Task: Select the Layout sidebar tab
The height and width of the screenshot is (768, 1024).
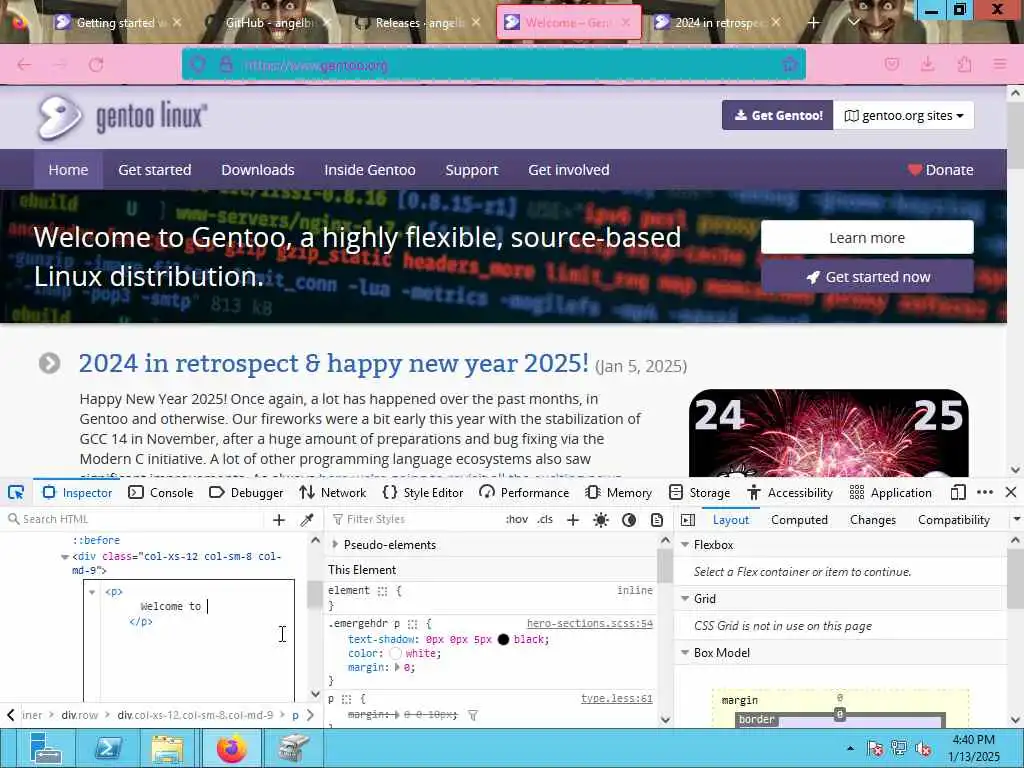Action: pos(731,520)
